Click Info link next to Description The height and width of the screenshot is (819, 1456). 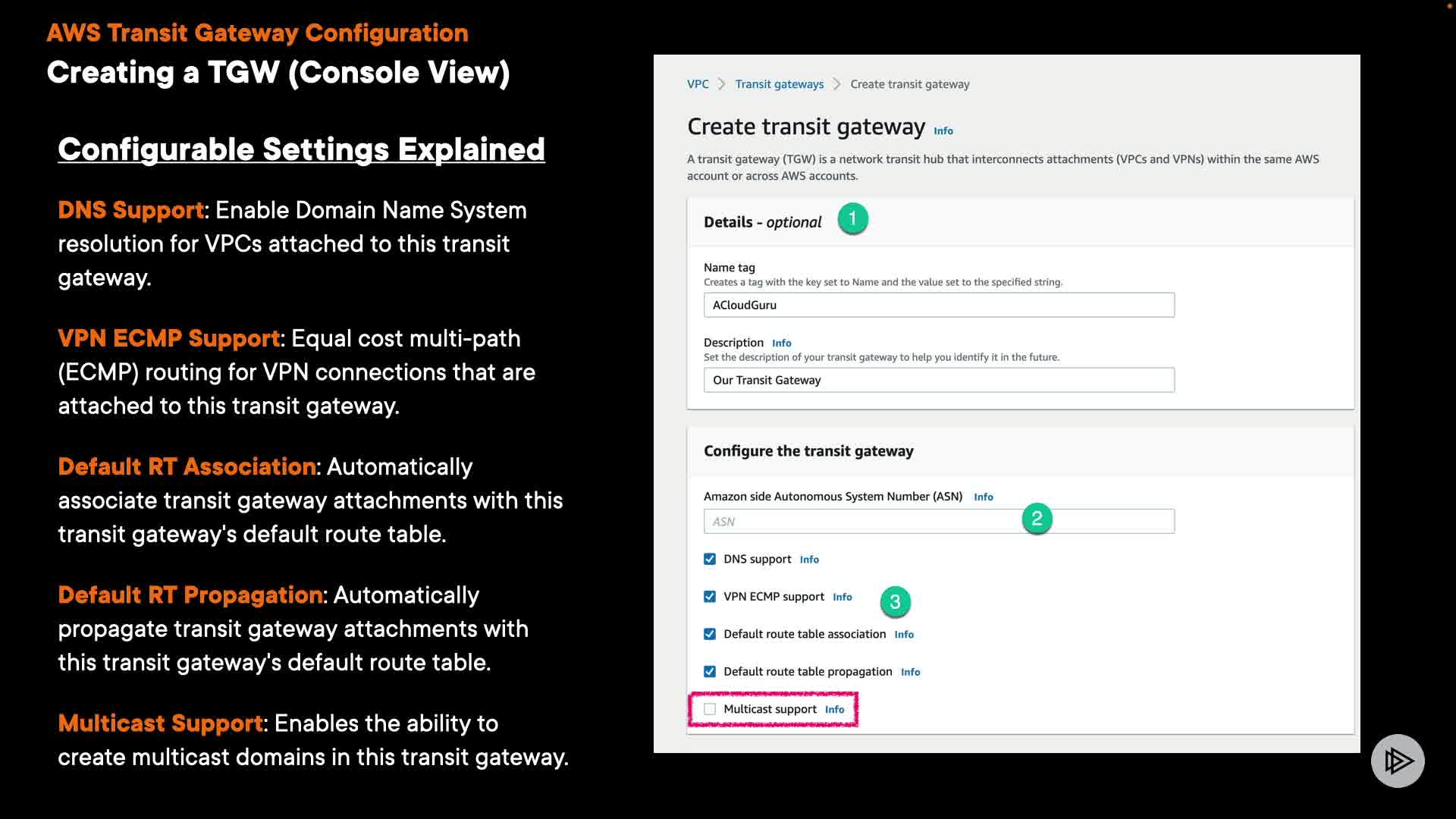click(781, 344)
